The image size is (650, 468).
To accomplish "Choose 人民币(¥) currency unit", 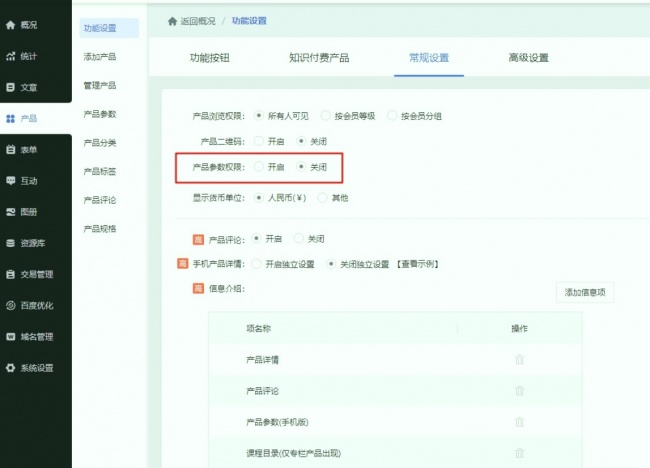I will tap(259, 198).
